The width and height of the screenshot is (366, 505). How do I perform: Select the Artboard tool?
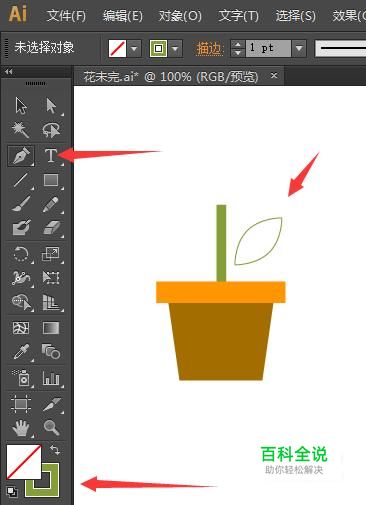[21, 404]
